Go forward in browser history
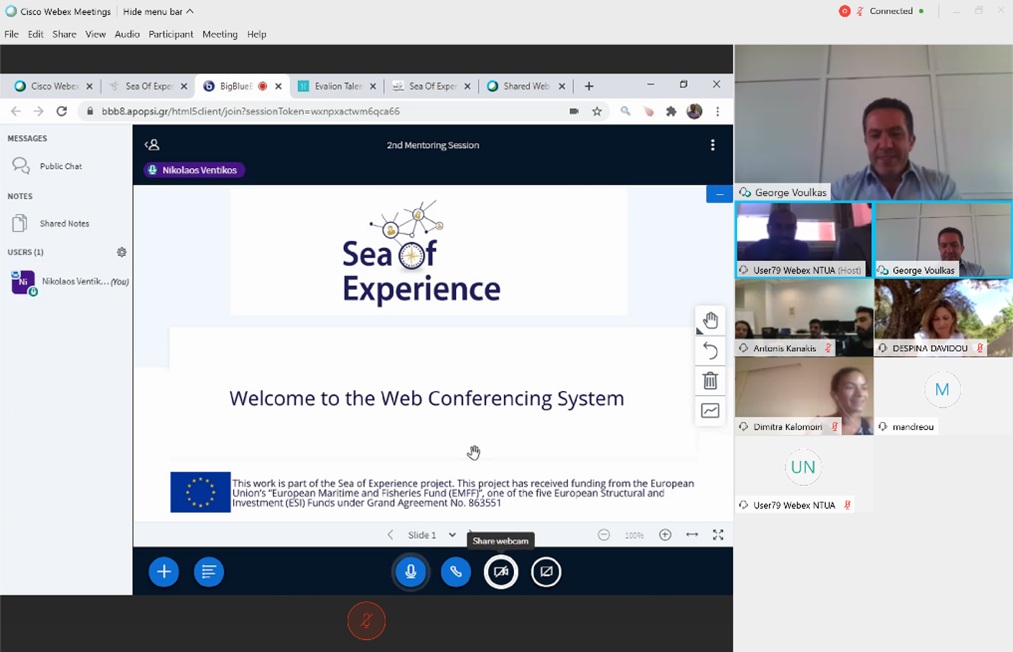The width and height of the screenshot is (1013, 652). point(39,111)
